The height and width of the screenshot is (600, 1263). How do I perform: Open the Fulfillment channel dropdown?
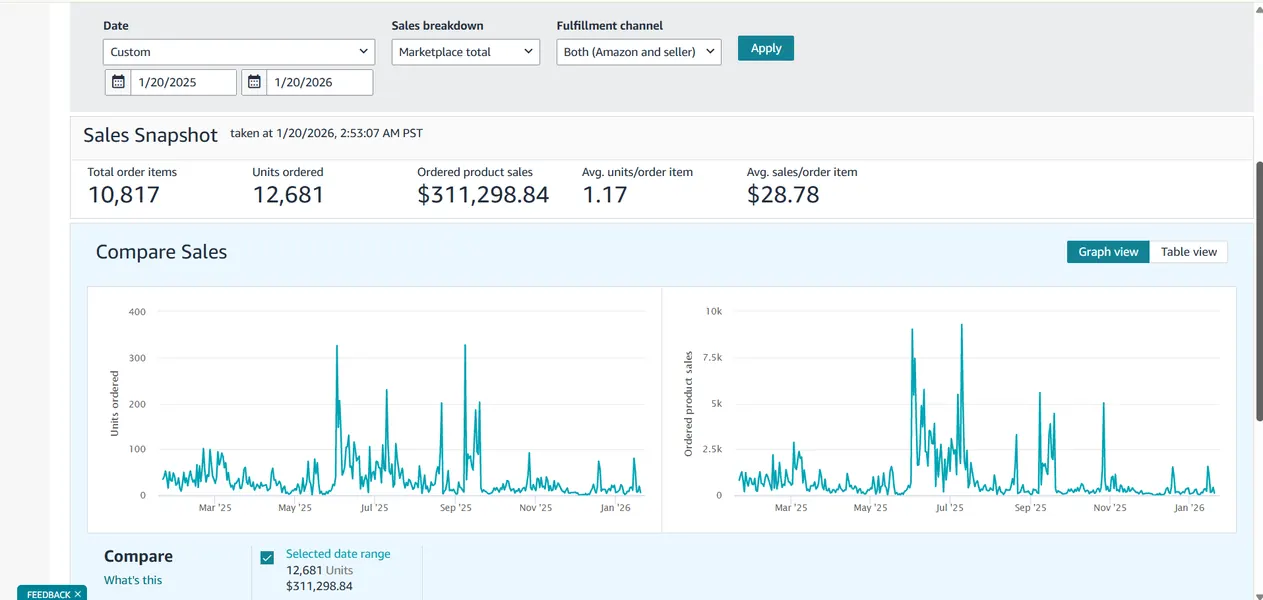(x=639, y=52)
